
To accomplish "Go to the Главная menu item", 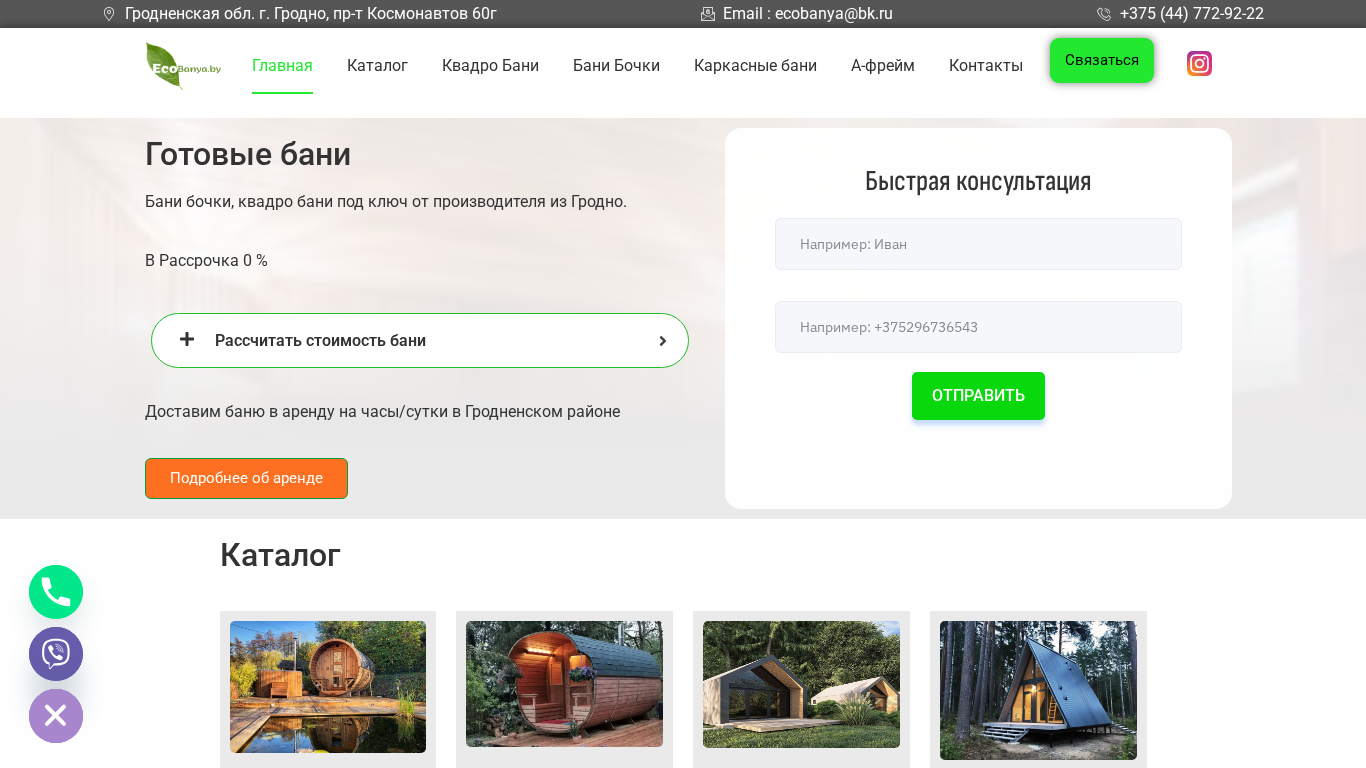I will pyautogui.click(x=282, y=66).
